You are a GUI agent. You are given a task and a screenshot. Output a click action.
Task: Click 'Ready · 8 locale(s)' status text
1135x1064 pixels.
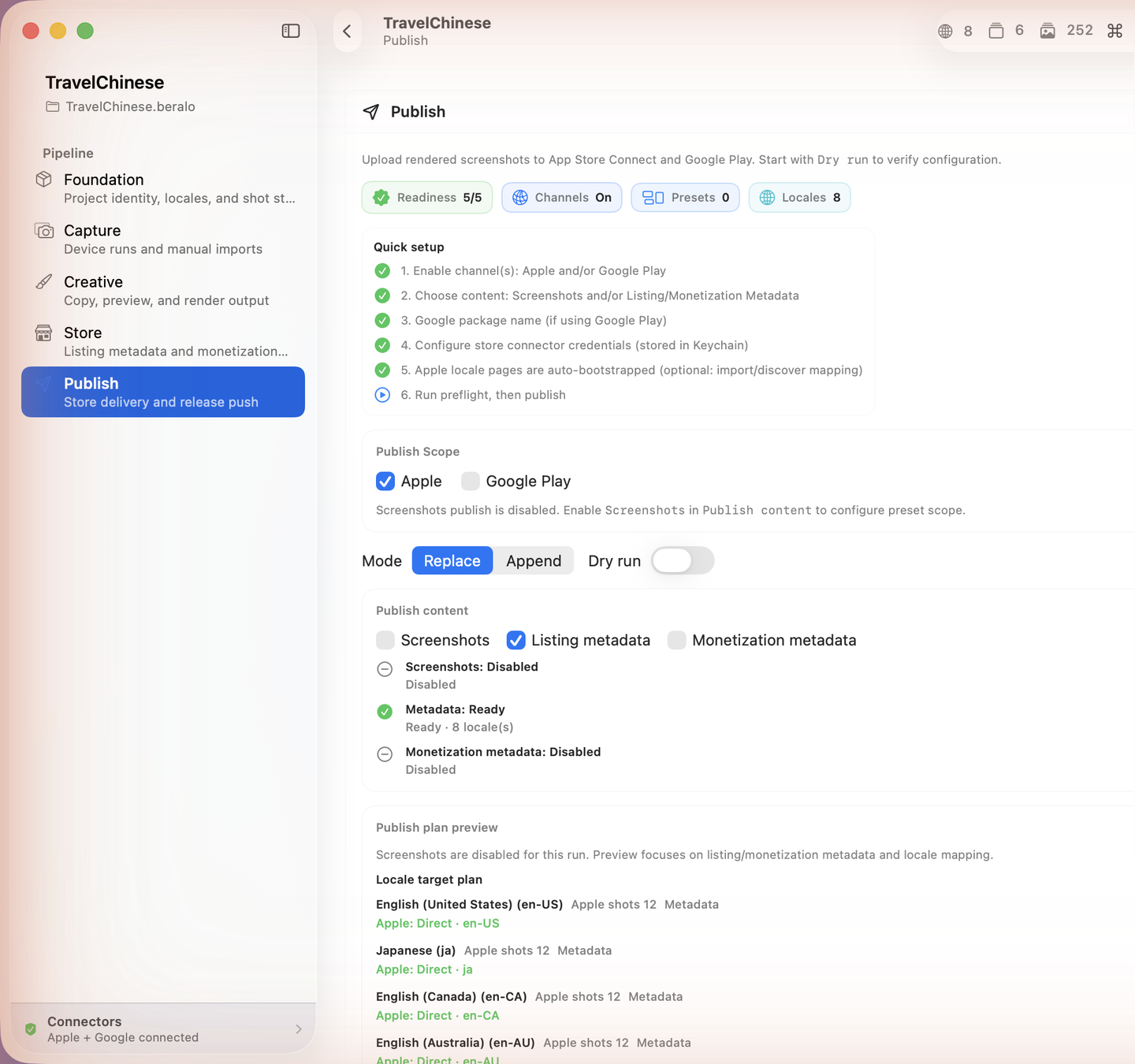[x=460, y=727]
